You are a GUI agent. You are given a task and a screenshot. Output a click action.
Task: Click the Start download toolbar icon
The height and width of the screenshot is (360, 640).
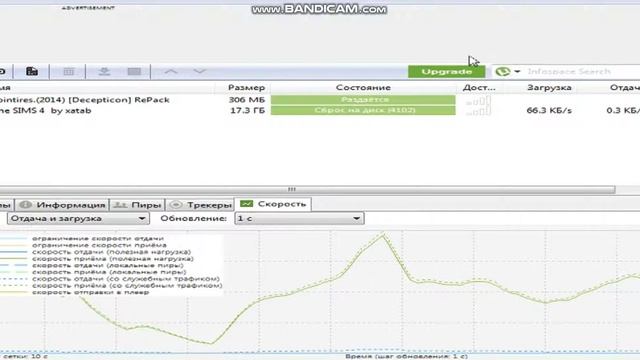click(x=104, y=72)
